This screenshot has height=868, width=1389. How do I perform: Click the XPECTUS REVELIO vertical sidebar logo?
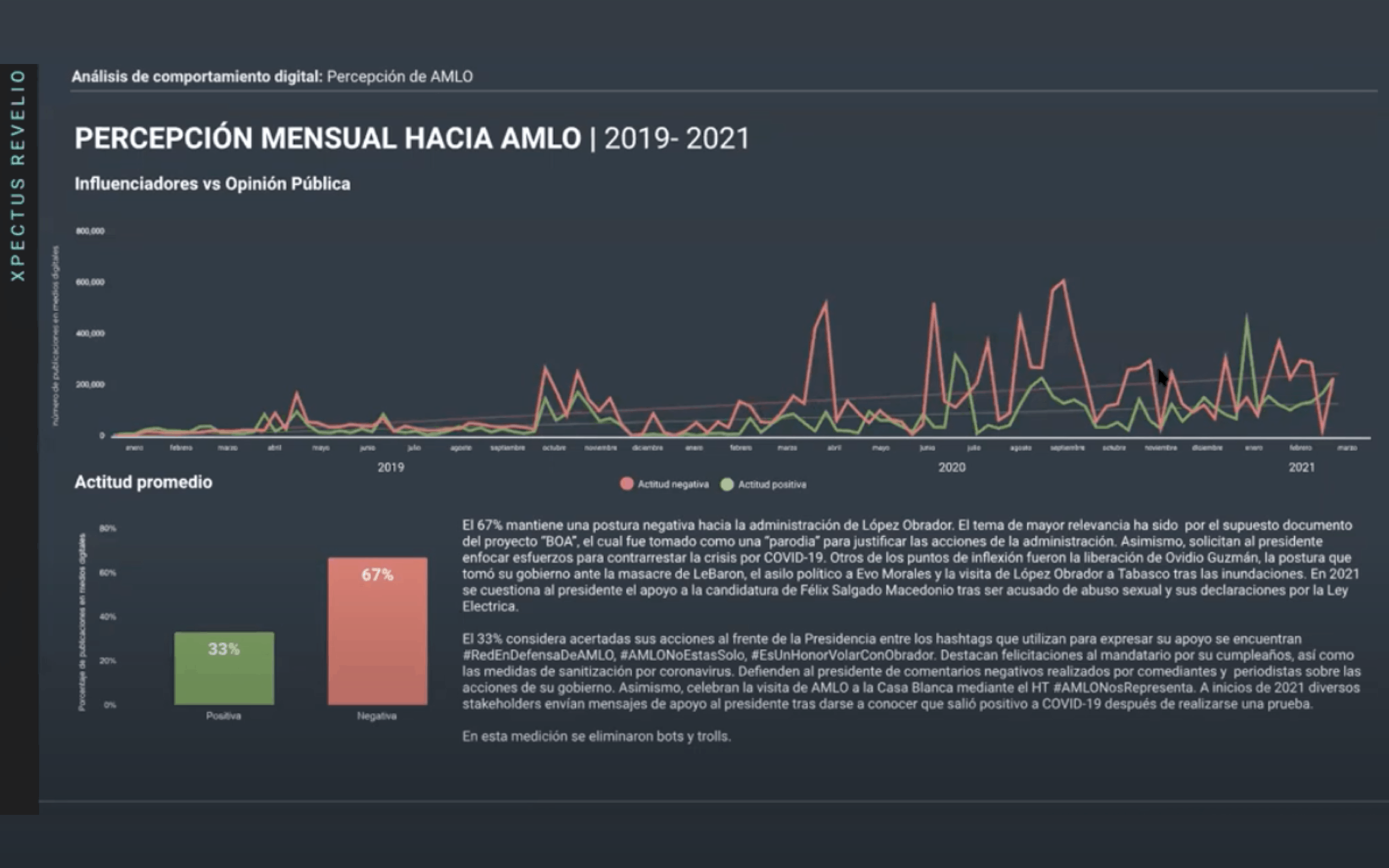tap(18, 175)
